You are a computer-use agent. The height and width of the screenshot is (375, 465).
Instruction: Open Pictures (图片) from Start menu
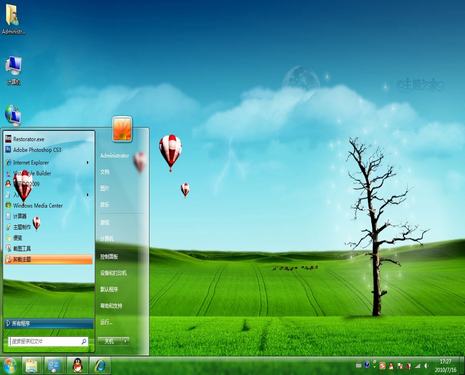click(x=105, y=188)
